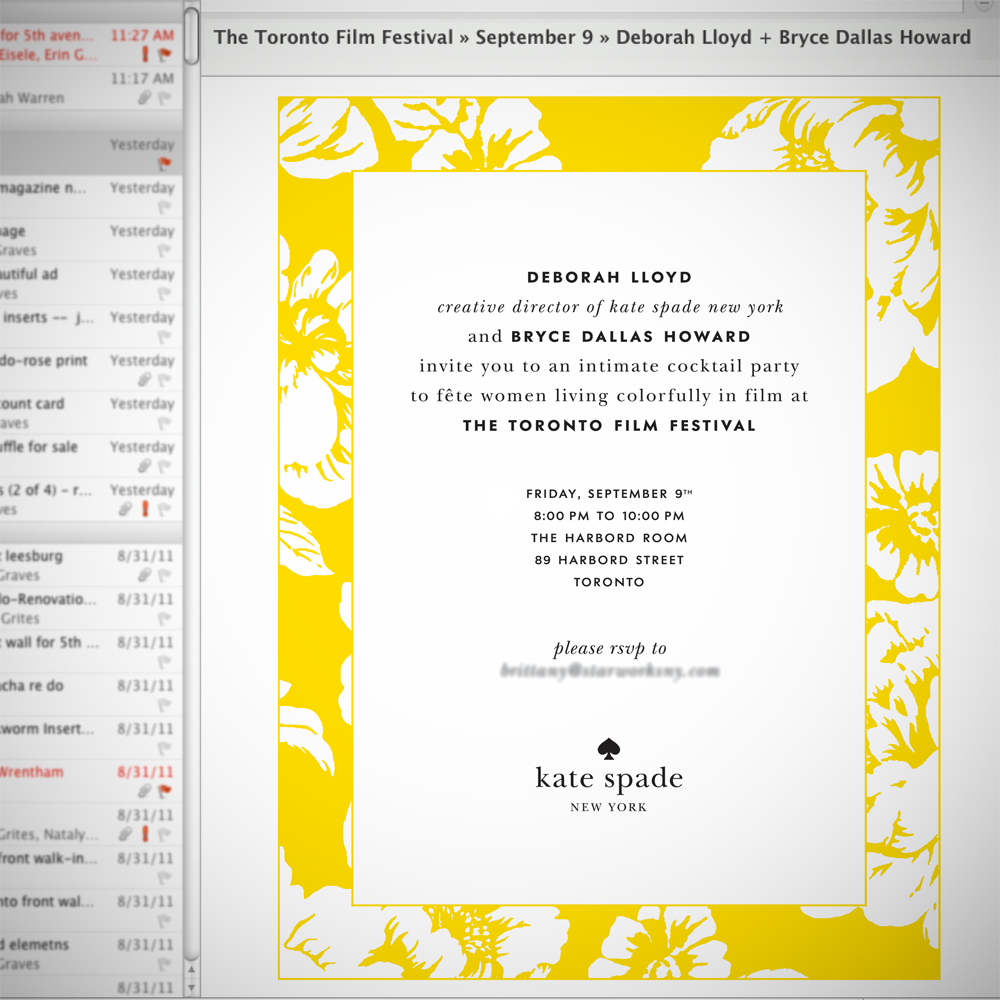The image size is (1000, 1000).
Task: Flag the 'Grites, Nataly...' message
Action: point(165,835)
